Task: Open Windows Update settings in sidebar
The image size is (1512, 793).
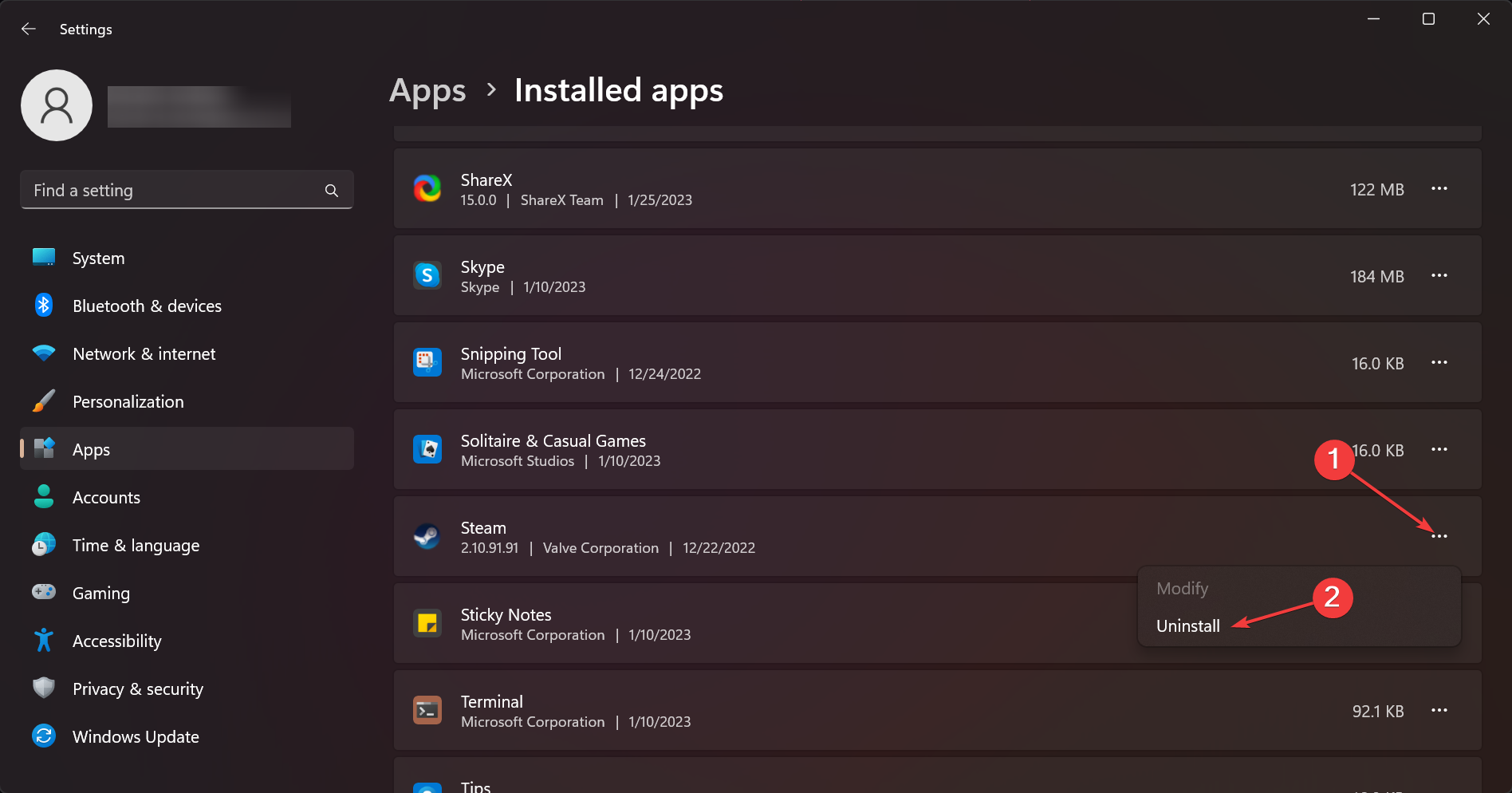Action: coord(136,737)
